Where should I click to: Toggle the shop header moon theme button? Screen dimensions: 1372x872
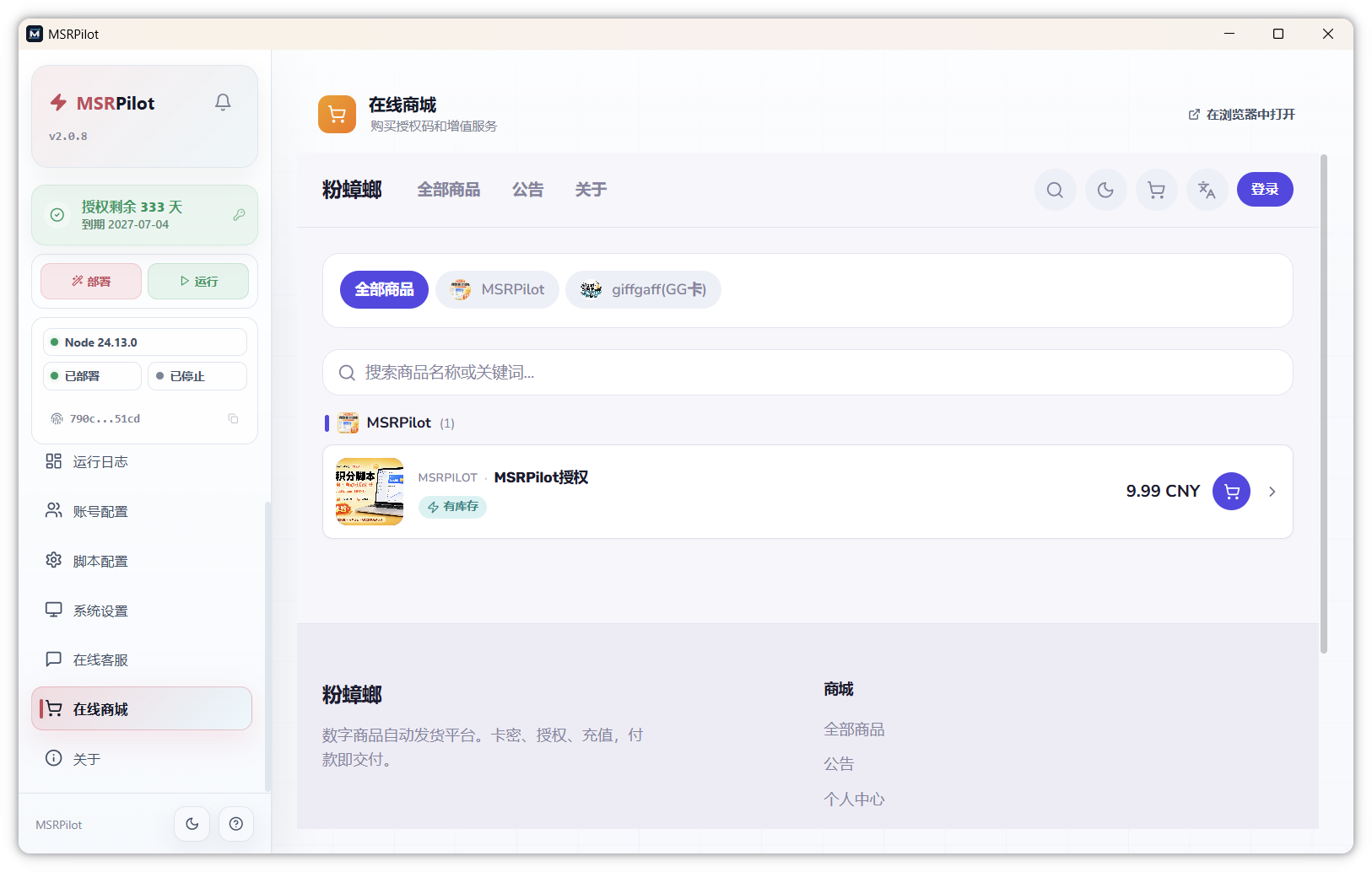[x=1105, y=190]
